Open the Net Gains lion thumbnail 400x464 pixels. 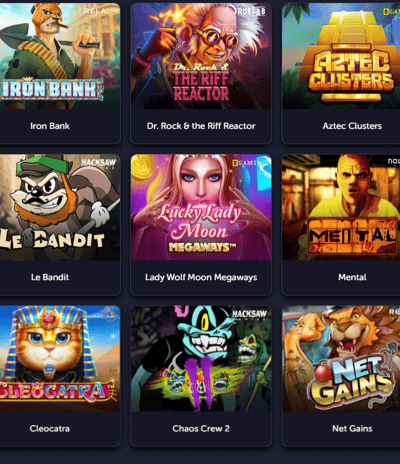pos(341,358)
